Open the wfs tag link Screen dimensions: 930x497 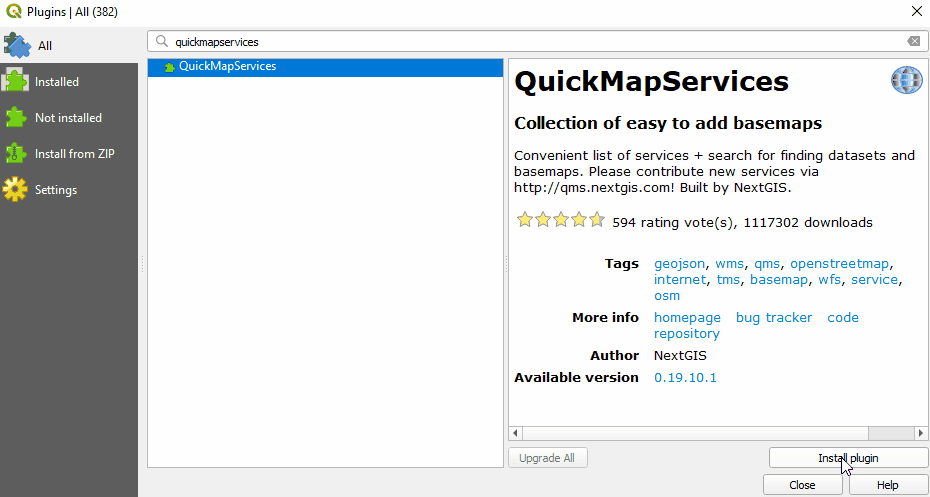click(830, 280)
